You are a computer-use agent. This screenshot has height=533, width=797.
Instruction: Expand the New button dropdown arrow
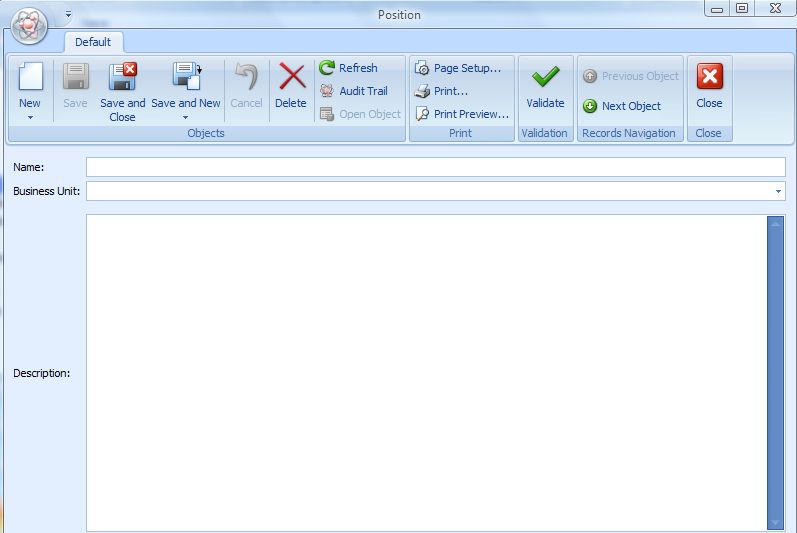coord(30,117)
